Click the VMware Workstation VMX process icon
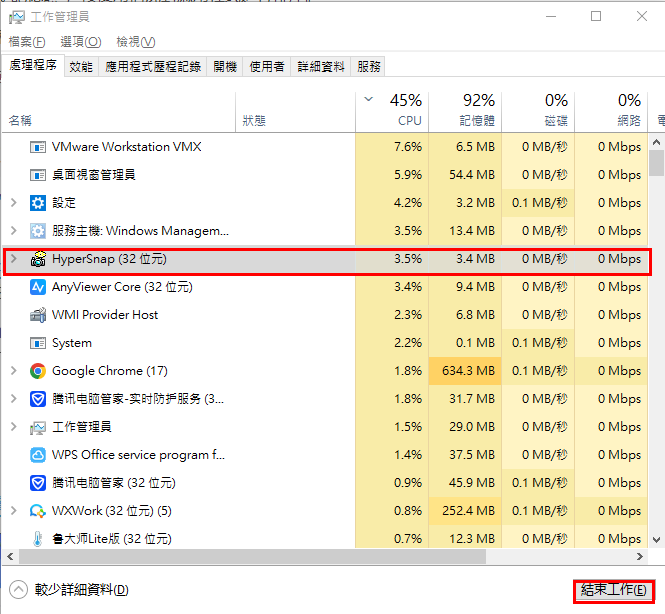Image resolution: width=665 pixels, height=614 pixels. coord(38,147)
